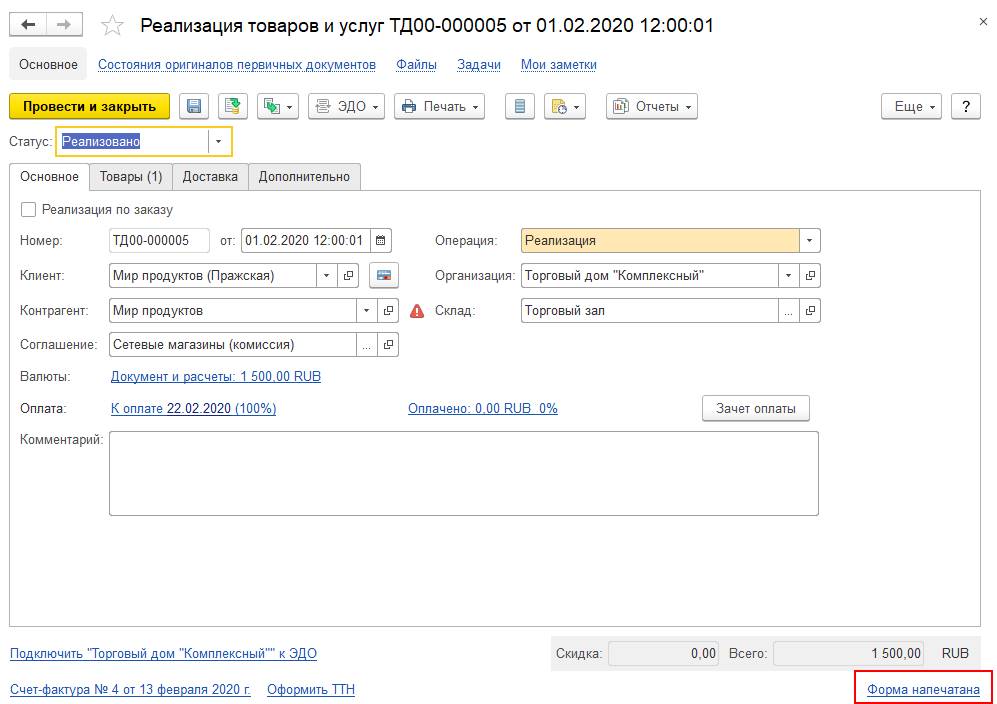
Task: Save the document with the floppy disk icon
Action: pos(194,106)
